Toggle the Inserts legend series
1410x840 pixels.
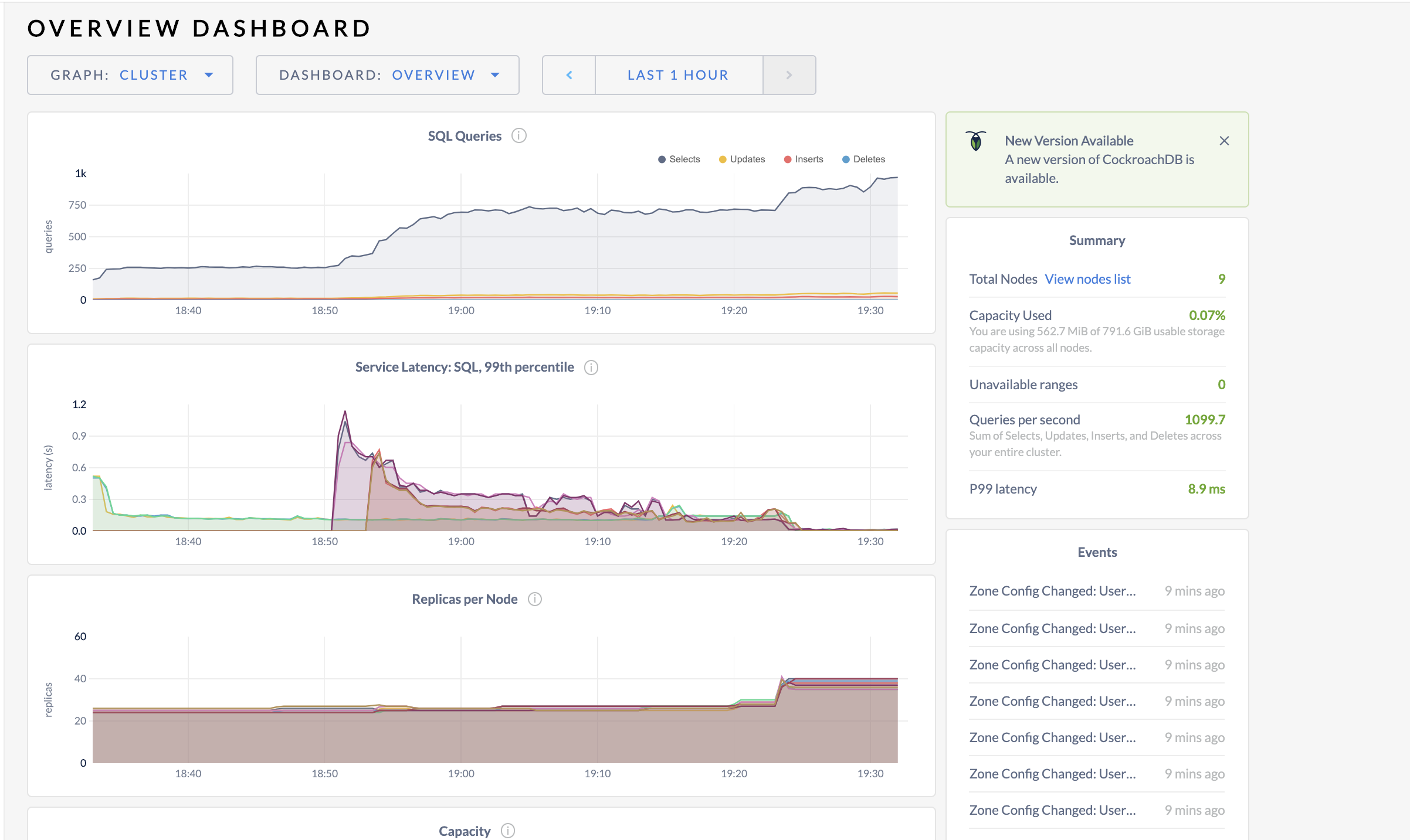[x=804, y=159]
